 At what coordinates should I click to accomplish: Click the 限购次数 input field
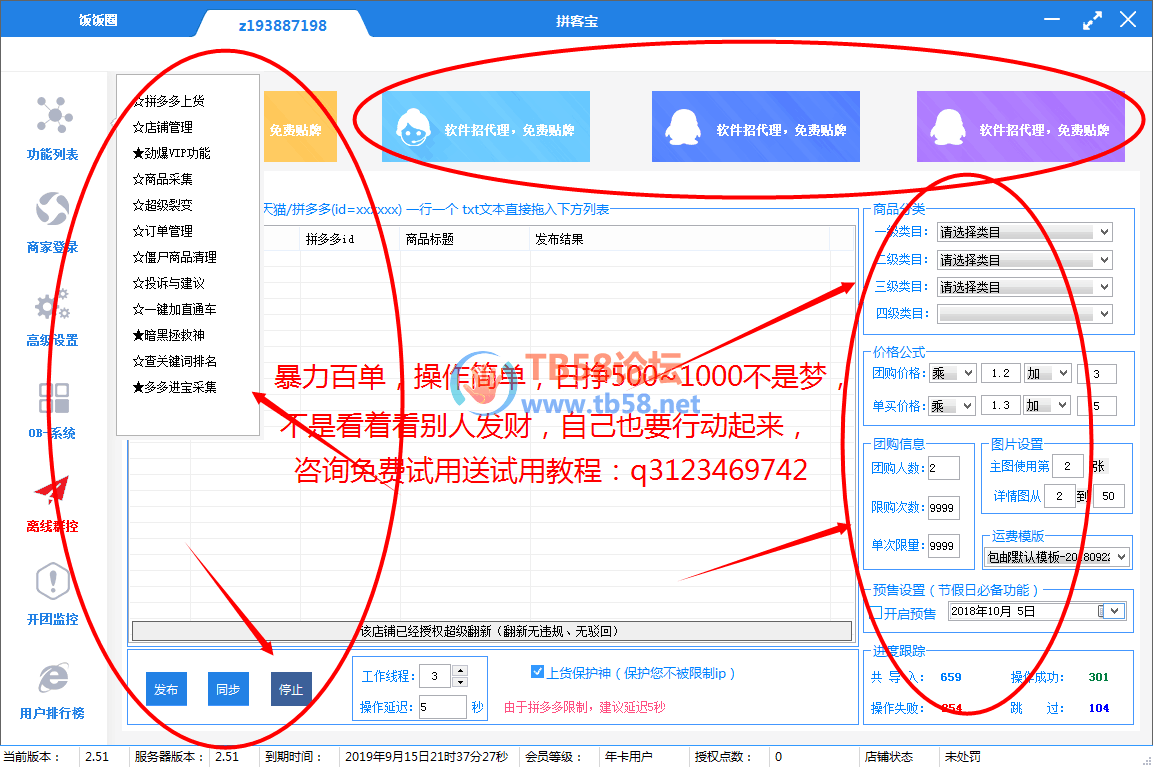943,507
